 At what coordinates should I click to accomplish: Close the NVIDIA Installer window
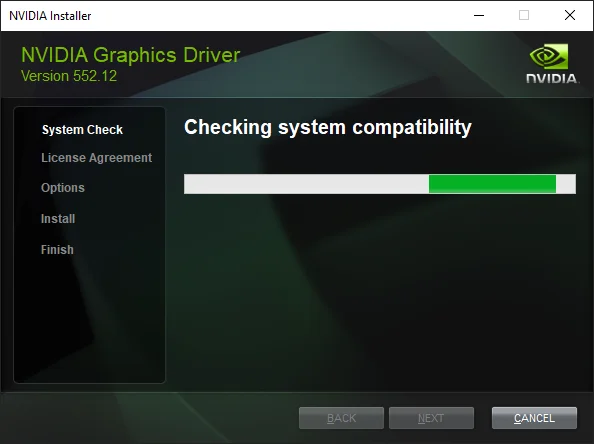click(570, 16)
